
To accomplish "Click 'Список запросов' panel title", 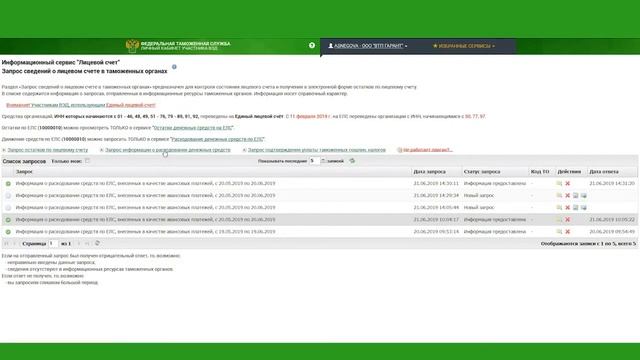I will 24,161.
